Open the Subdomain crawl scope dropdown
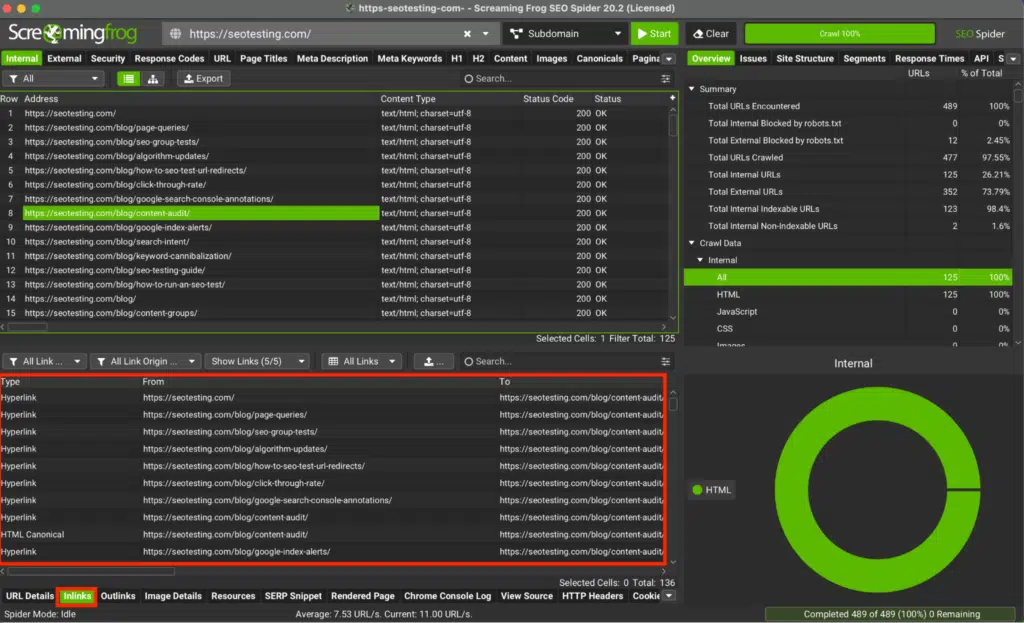 tap(566, 33)
